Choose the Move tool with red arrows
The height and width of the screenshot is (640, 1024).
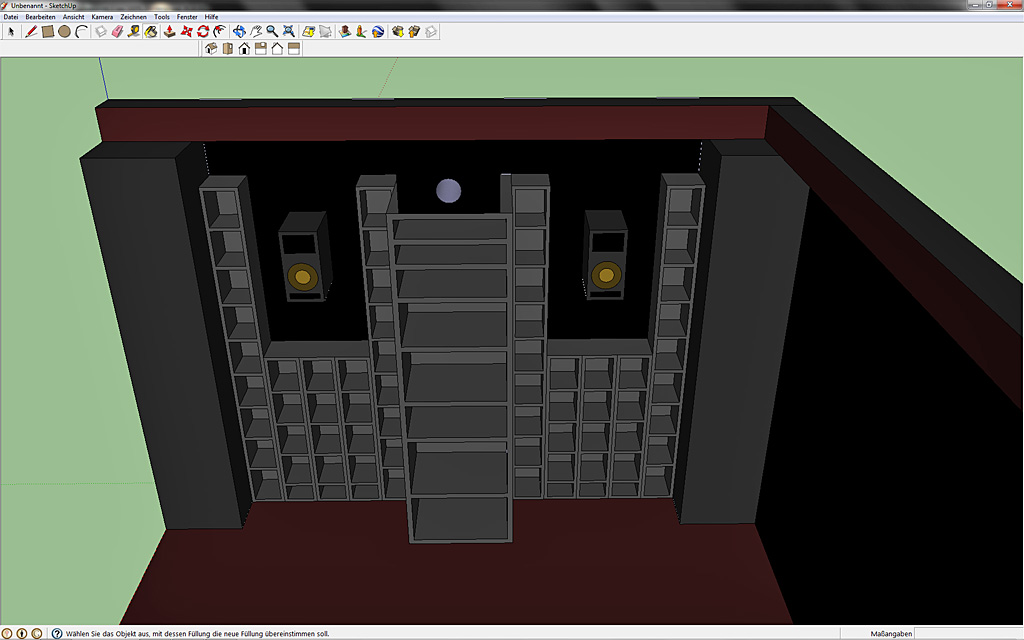tap(187, 32)
